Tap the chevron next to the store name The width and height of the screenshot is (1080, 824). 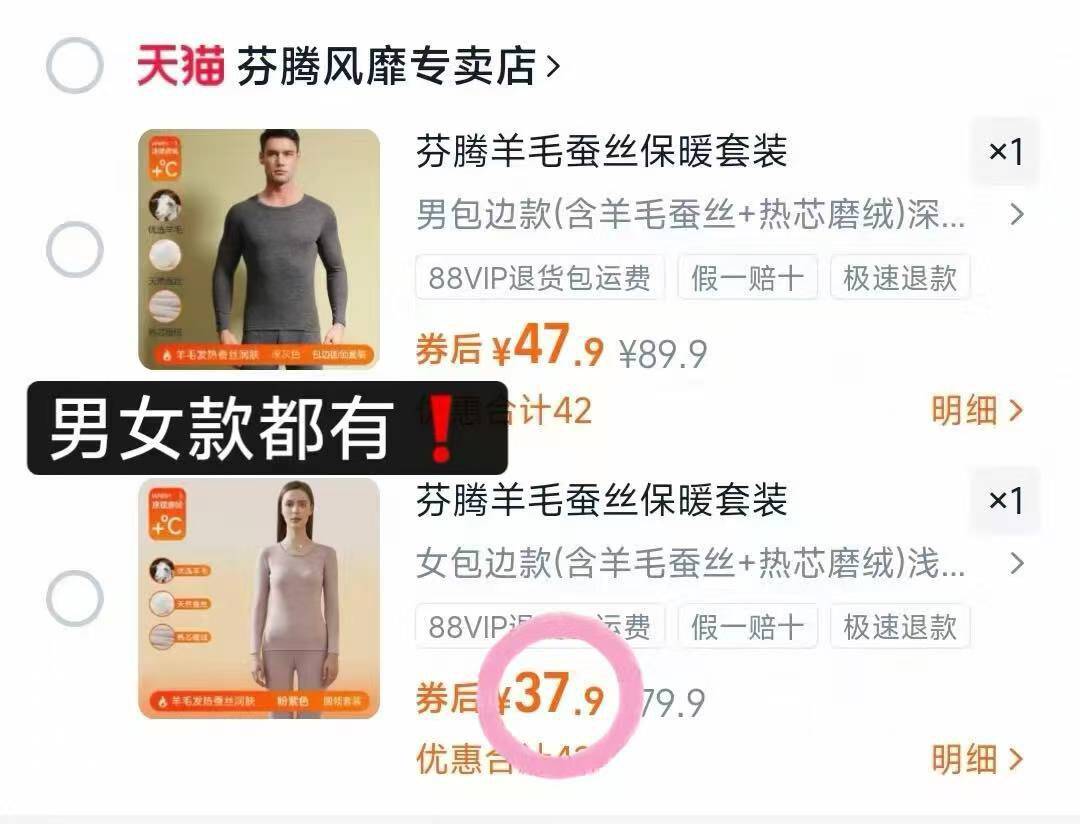pyautogui.click(x=552, y=66)
